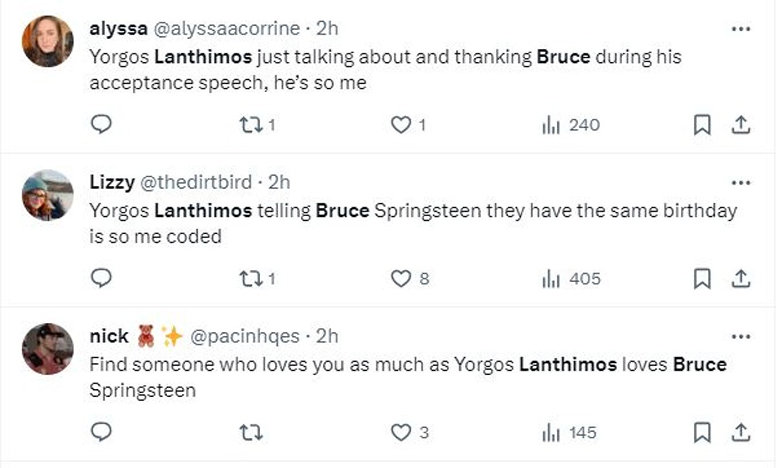The width and height of the screenshot is (782, 468).
Task: Like Lizzy's tweet
Action: click(x=401, y=278)
